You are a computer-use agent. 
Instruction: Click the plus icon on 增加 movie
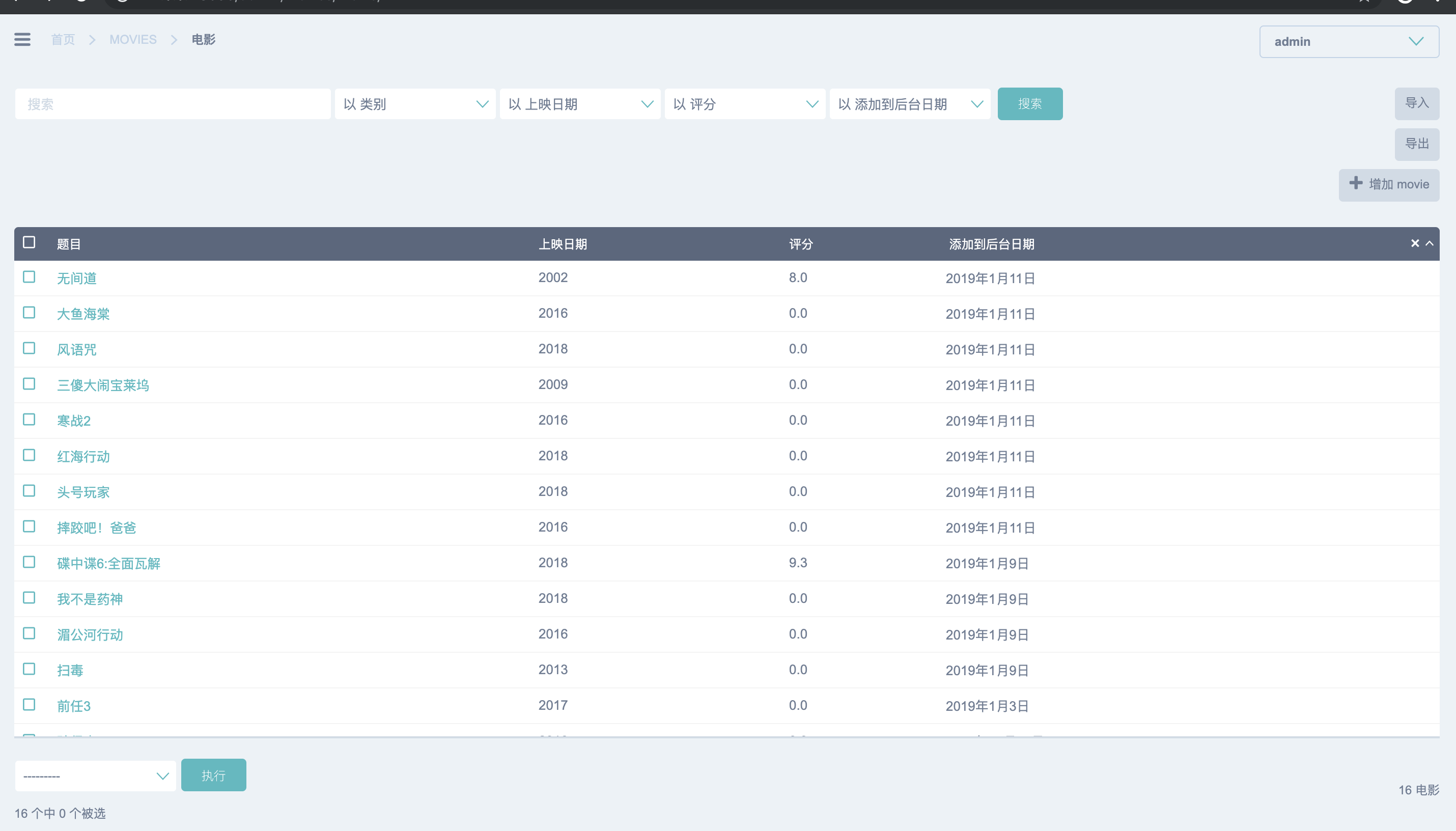(x=1356, y=183)
